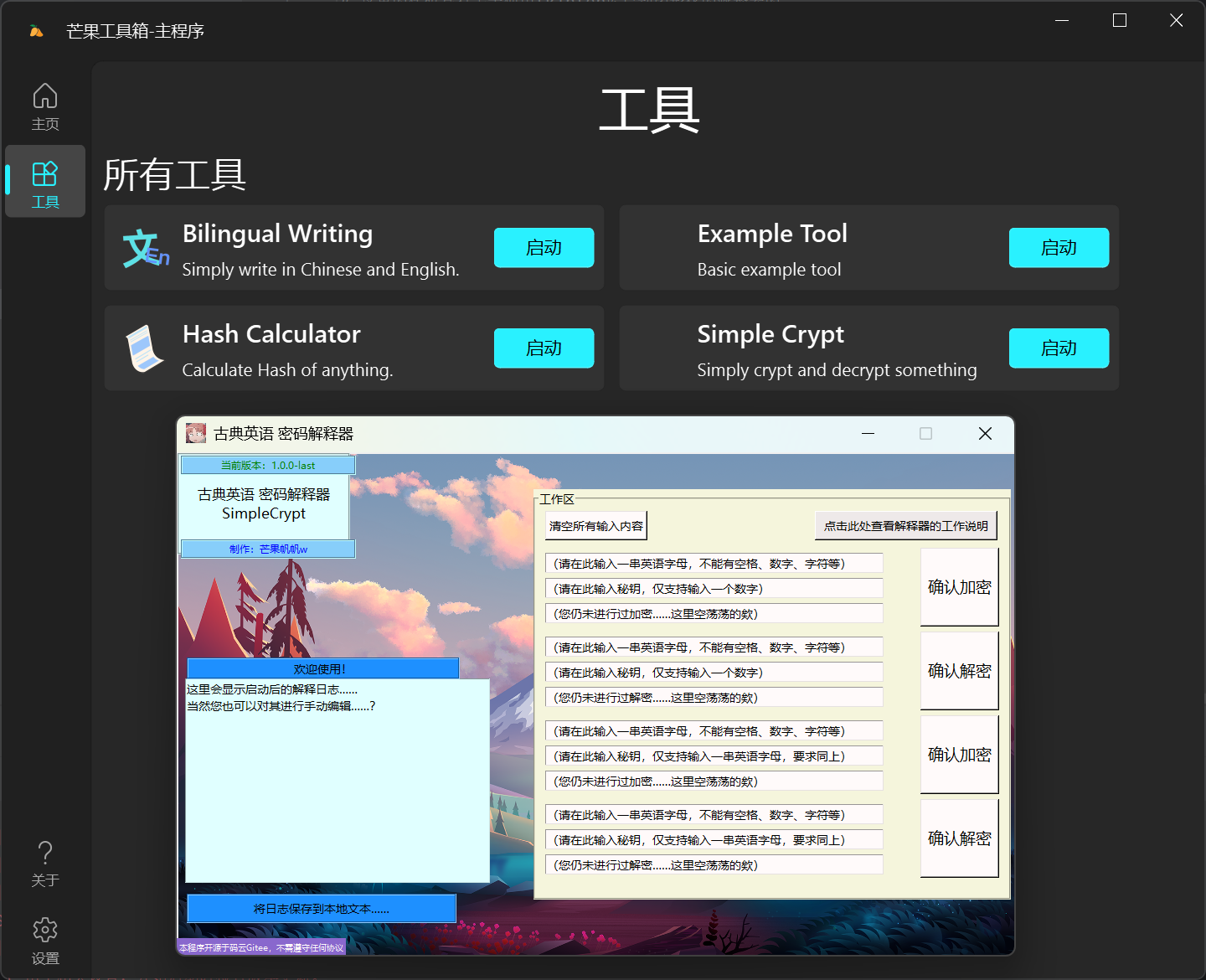Click the last confirm decrypt button
1206x980 pixels.
click(959, 838)
